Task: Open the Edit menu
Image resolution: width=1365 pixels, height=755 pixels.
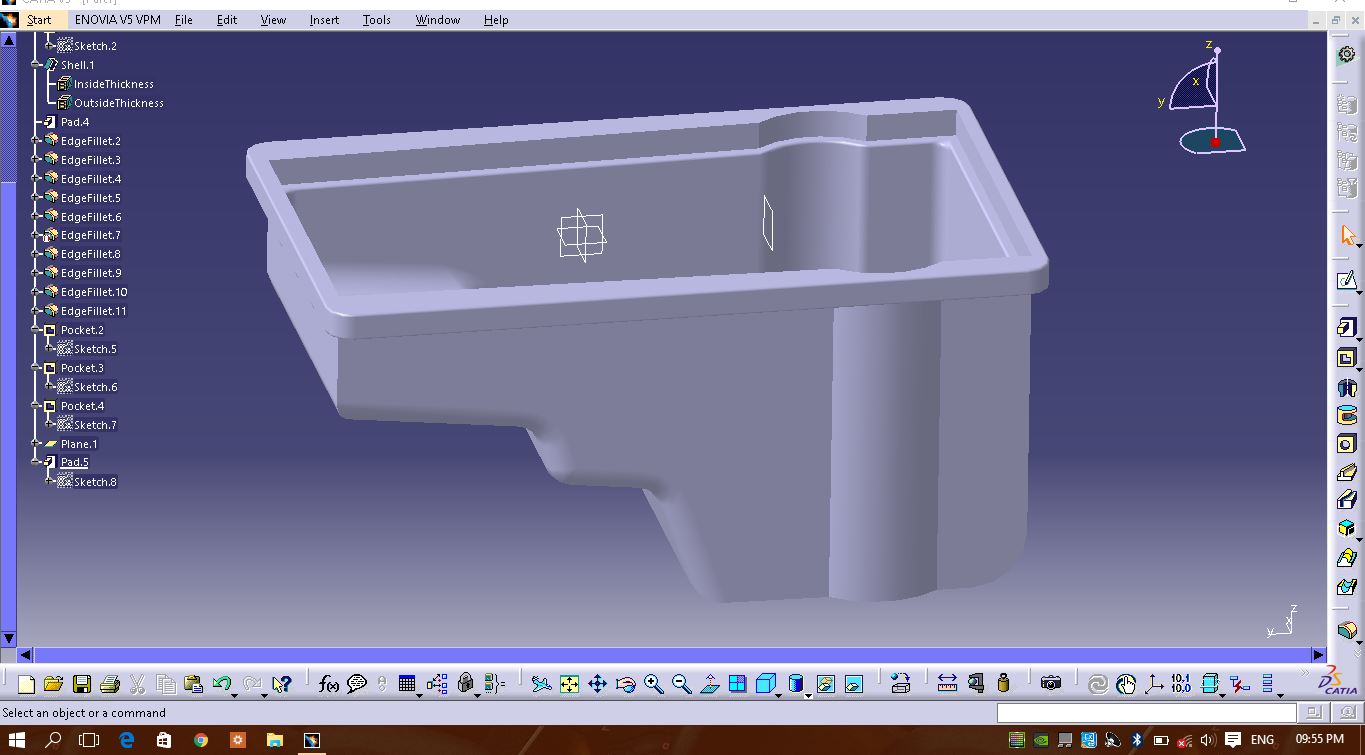Action: click(x=227, y=20)
